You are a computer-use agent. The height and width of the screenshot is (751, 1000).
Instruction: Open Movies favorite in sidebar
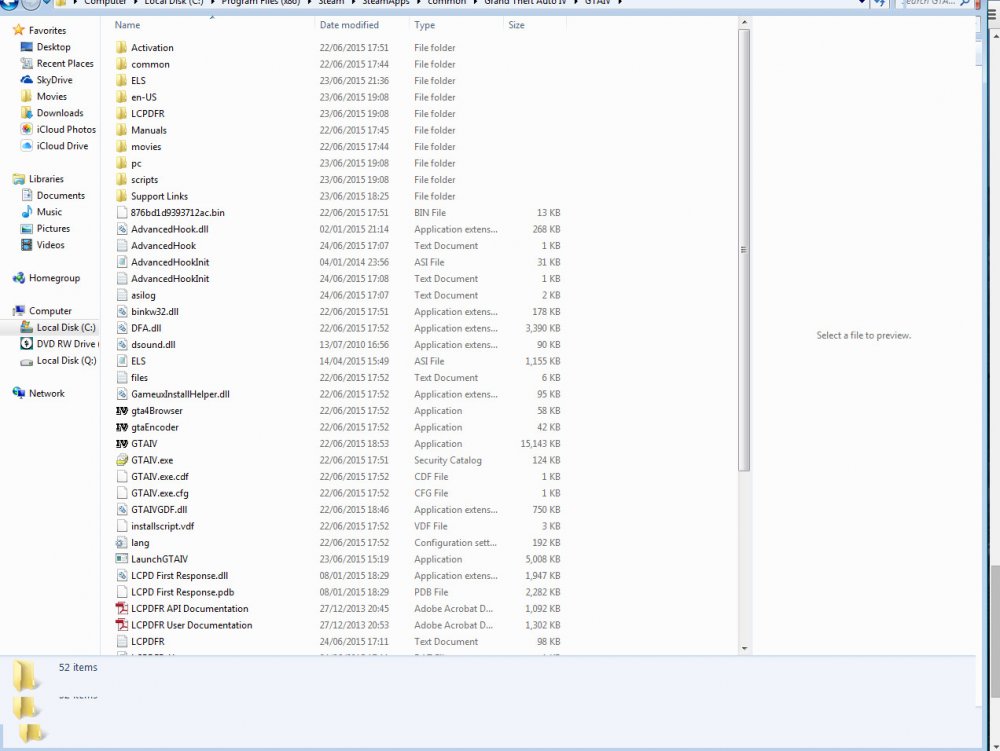52,96
